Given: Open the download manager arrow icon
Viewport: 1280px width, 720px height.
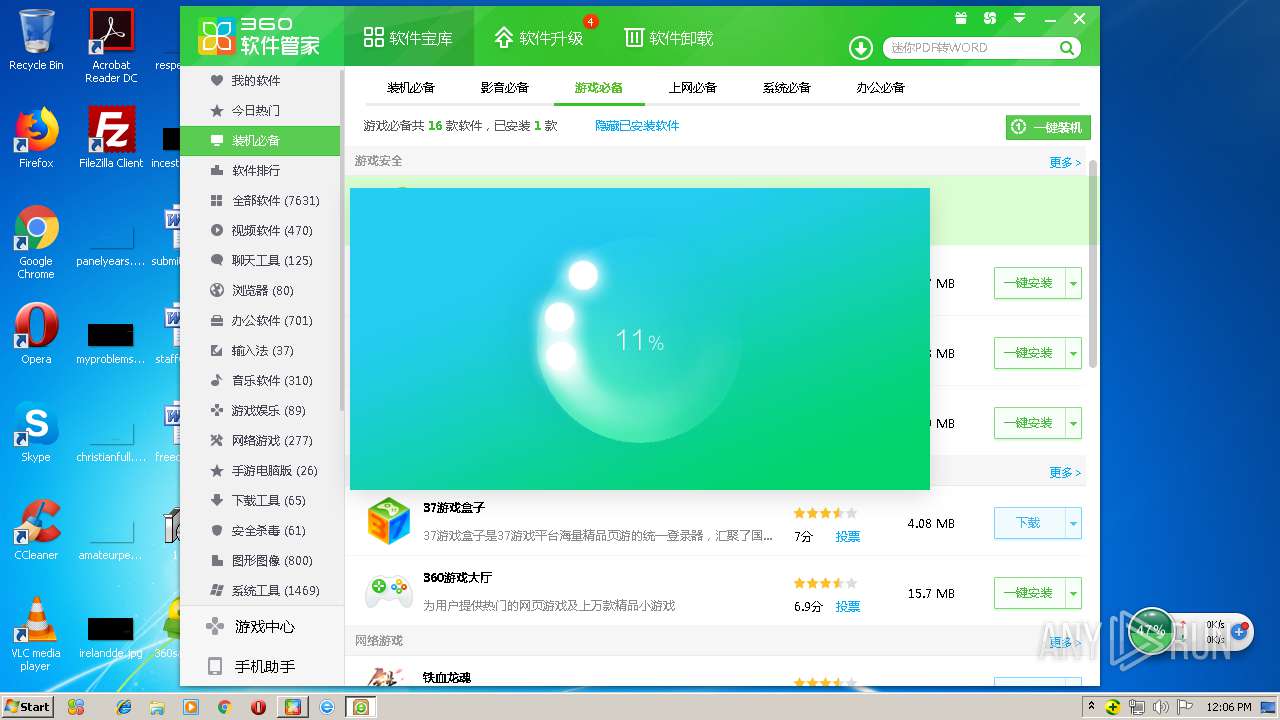Looking at the screenshot, I should [860, 47].
